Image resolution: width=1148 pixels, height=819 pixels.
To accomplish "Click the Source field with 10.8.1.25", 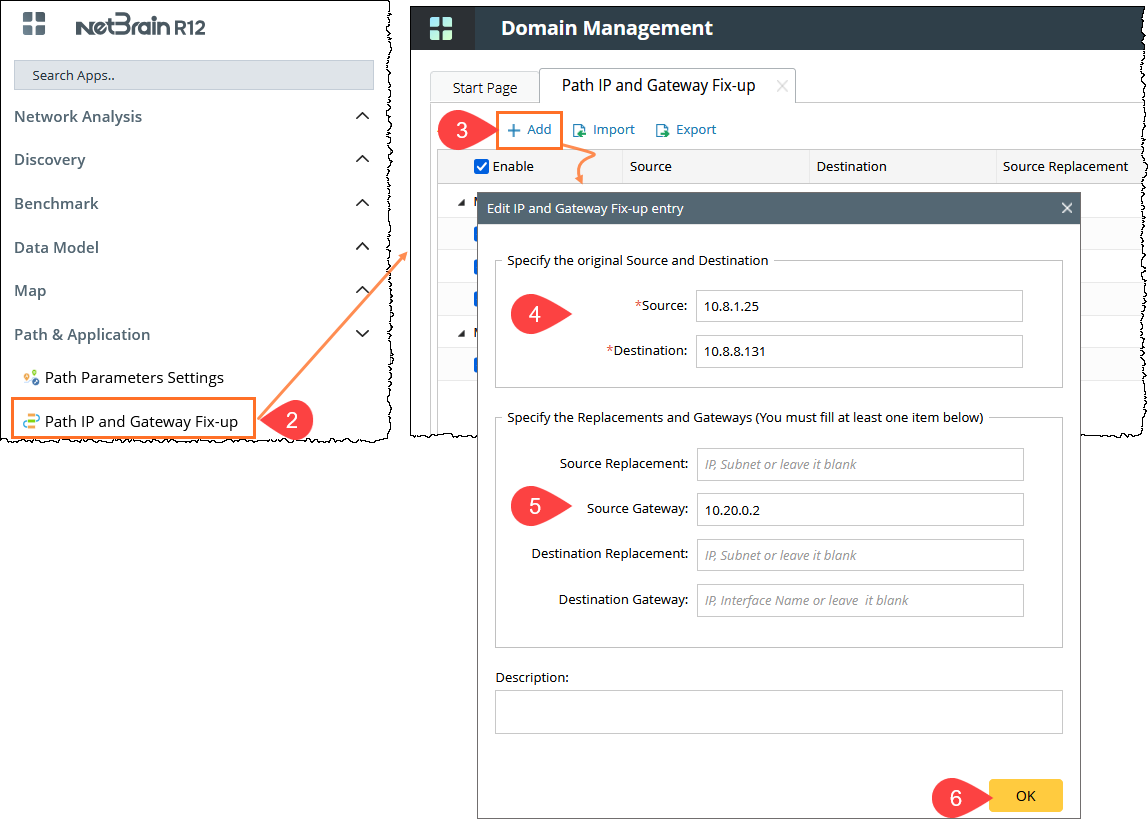I will coord(859,306).
